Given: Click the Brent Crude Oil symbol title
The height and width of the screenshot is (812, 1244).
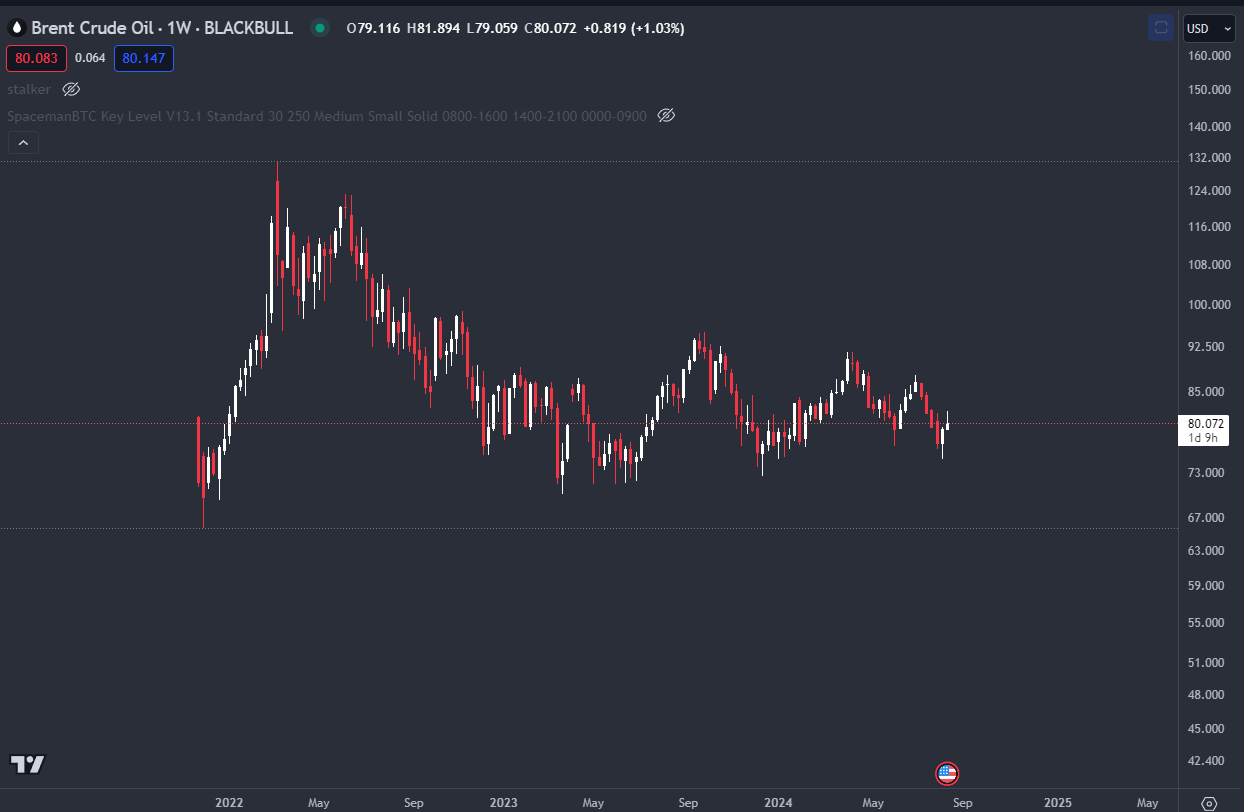Looking at the screenshot, I should (x=162, y=28).
